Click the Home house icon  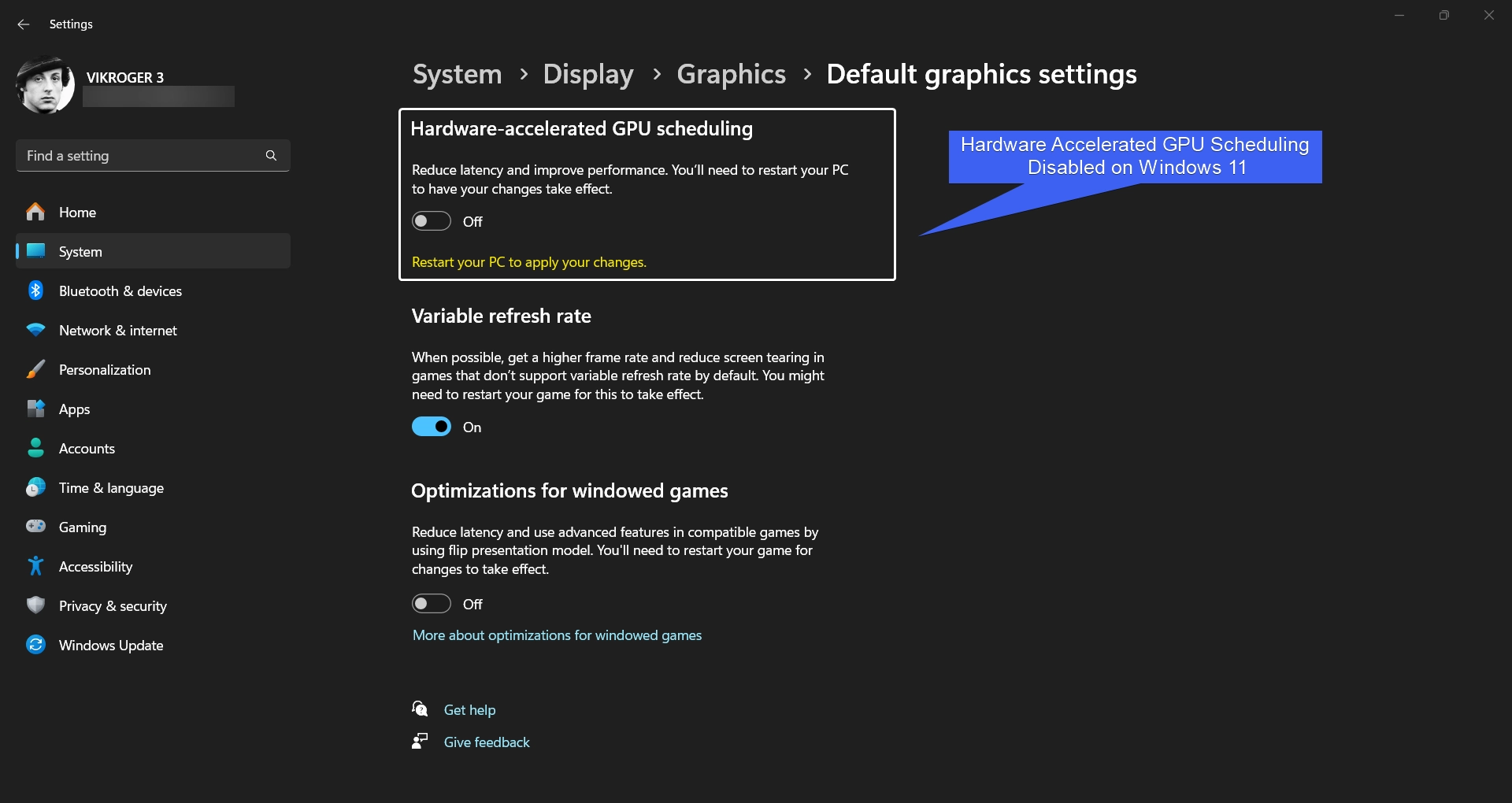pyautogui.click(x=35, y=212)
